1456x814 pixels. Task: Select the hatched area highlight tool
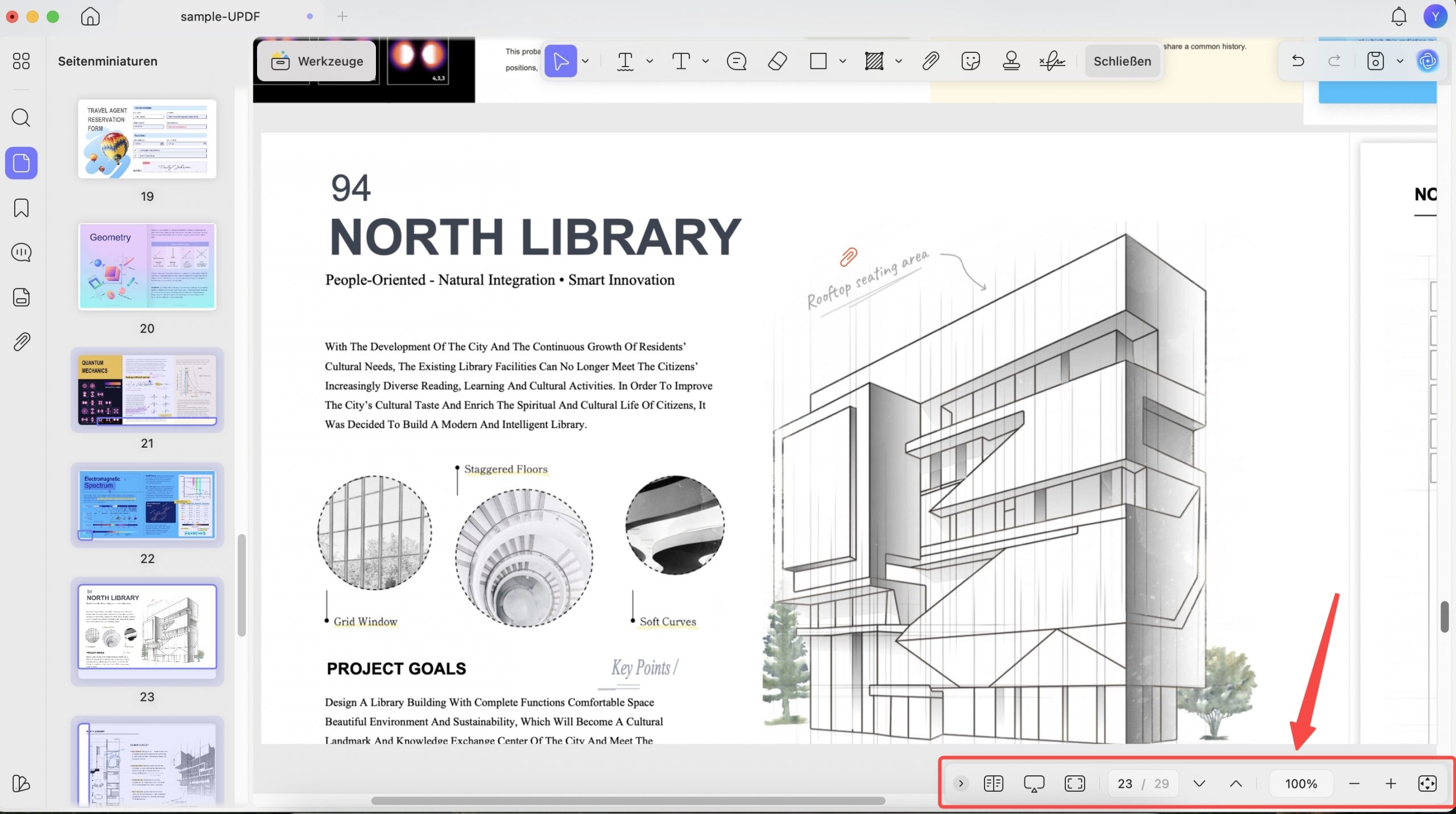(874, 61)
